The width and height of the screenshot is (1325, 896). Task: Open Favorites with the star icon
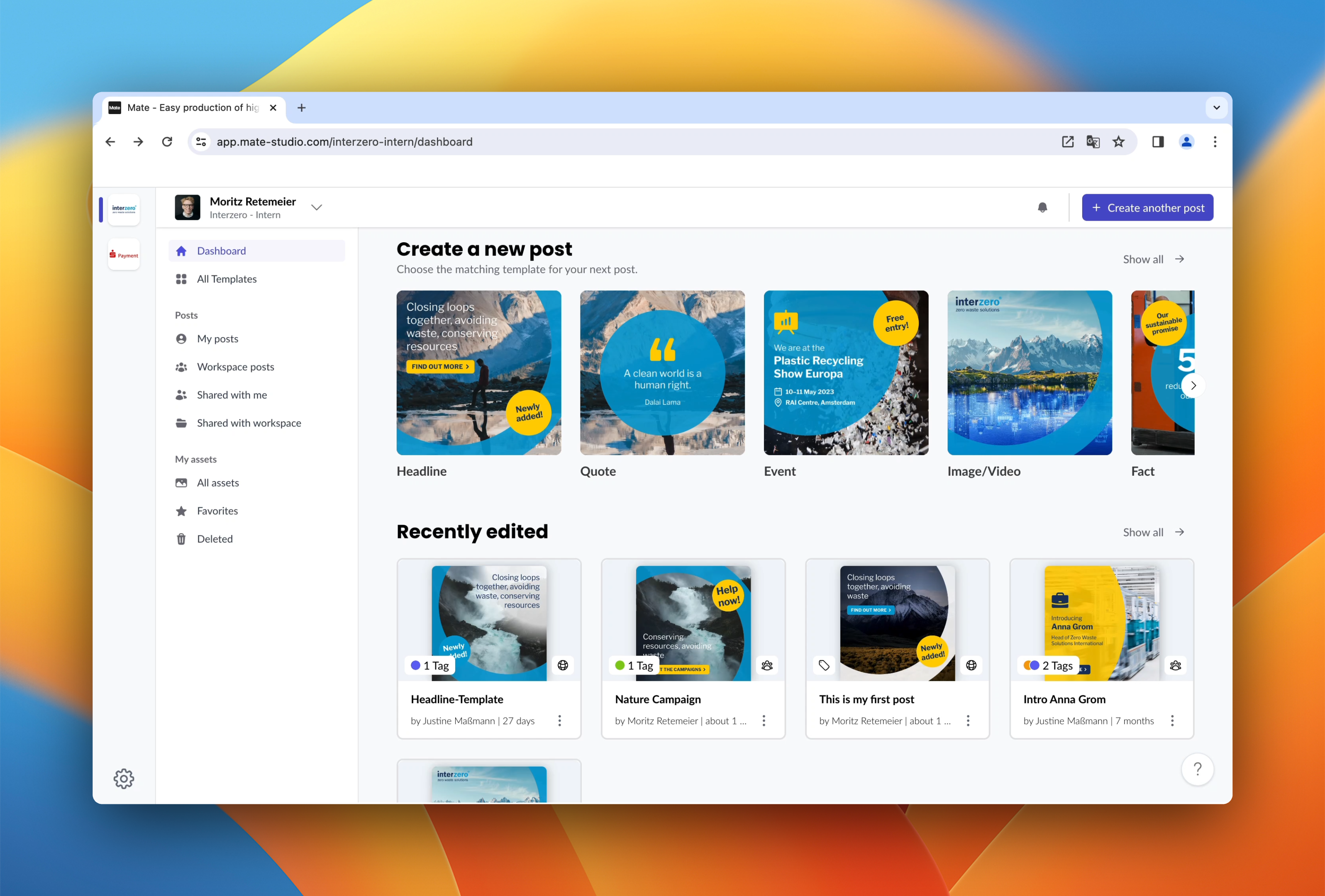tap(217, 510)
